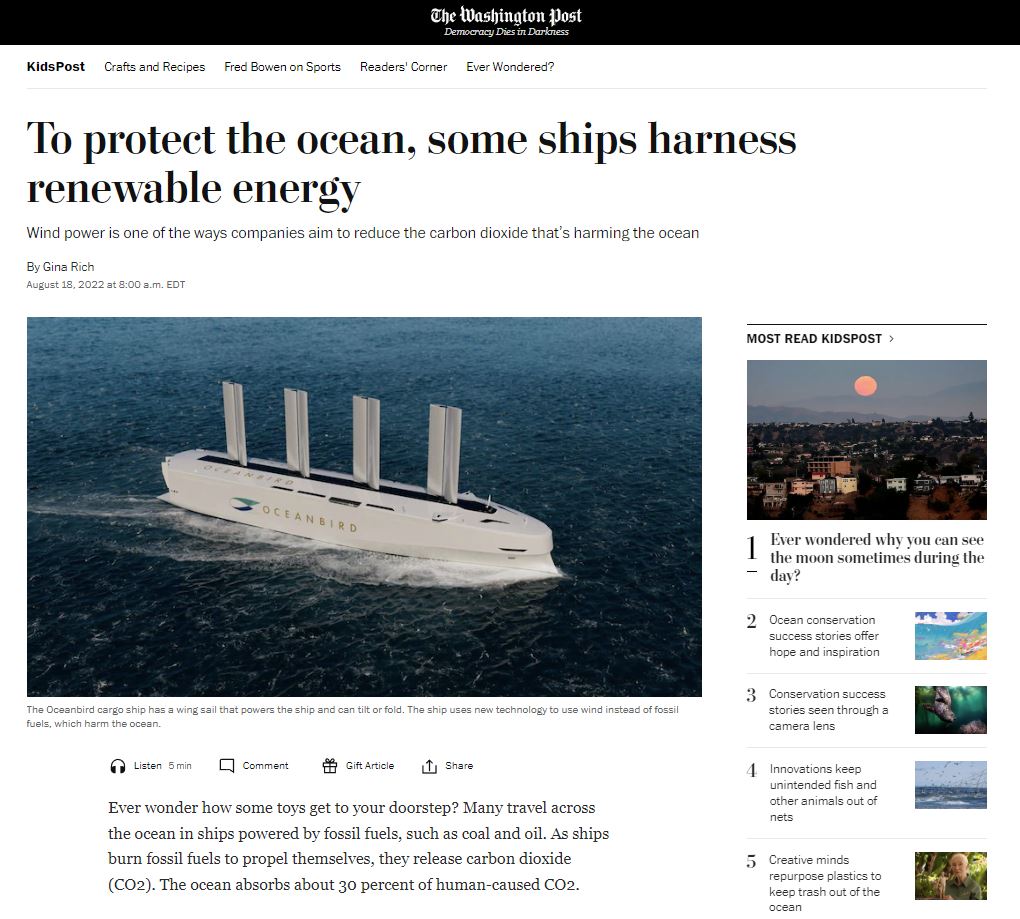
Task: Click the birds over sea thumbnail
Action: pos(950,784)
